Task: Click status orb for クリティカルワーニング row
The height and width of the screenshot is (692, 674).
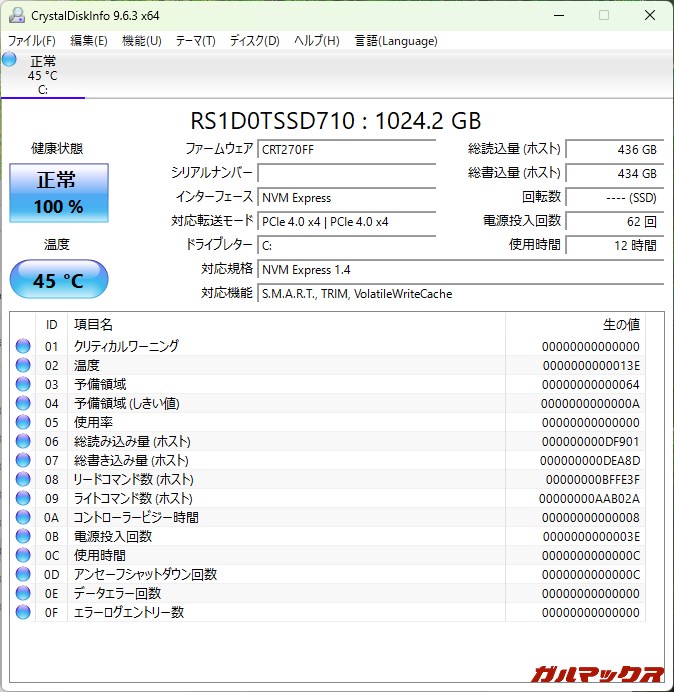Action: click(23, 347)
